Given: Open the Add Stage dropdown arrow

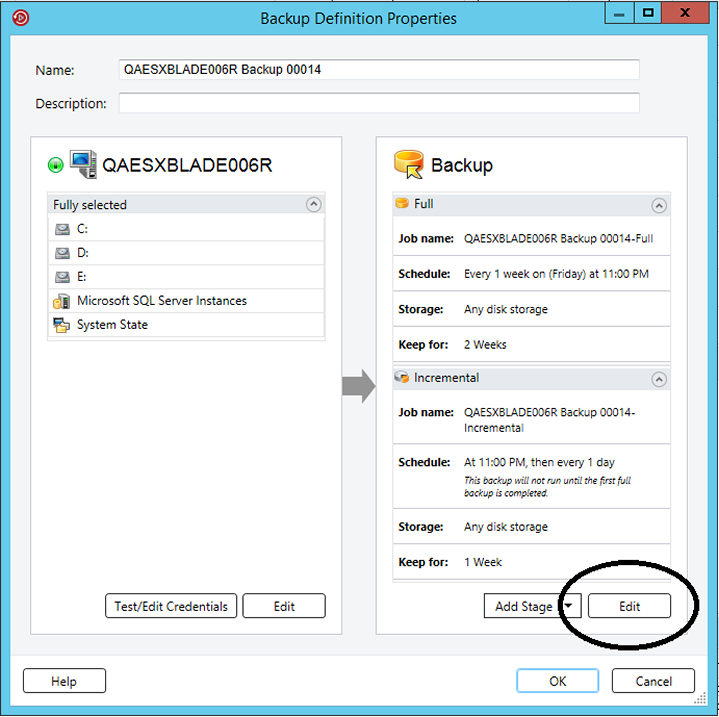Looking at the screenshot, I should click(x=569, y=606).
